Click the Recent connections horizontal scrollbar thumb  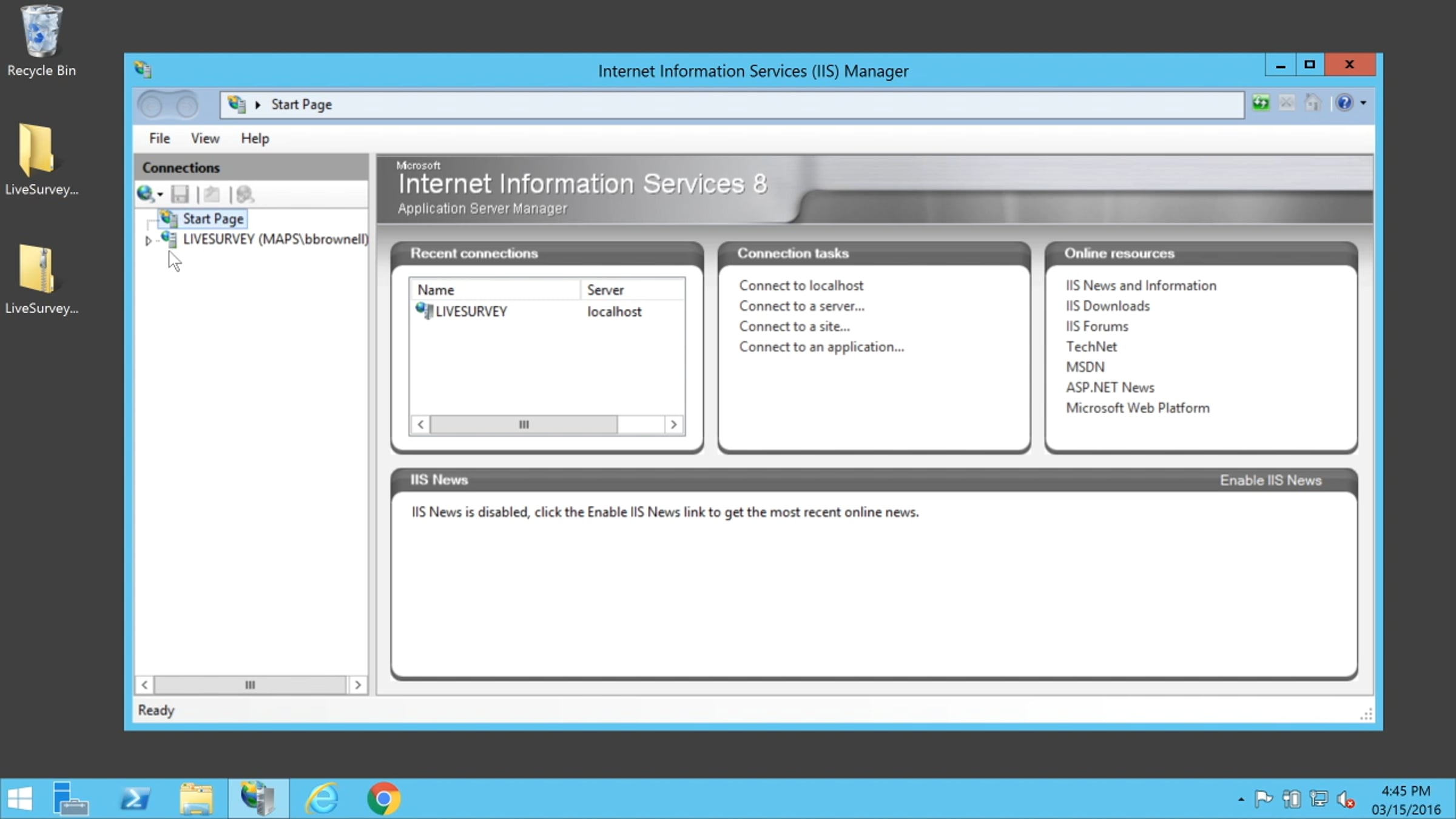pyautogui.click(x=524, y=424)
